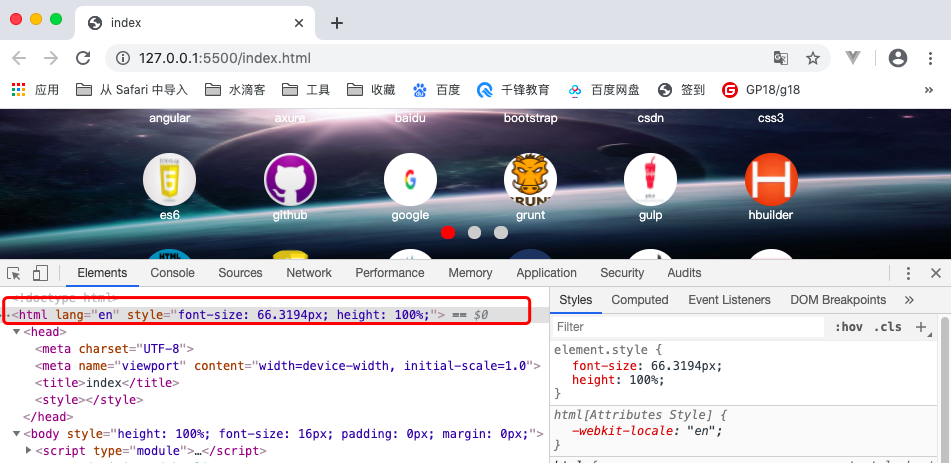951x463 pixels.
Task: Click the styles Filter input field
Action: pos(688,327)
